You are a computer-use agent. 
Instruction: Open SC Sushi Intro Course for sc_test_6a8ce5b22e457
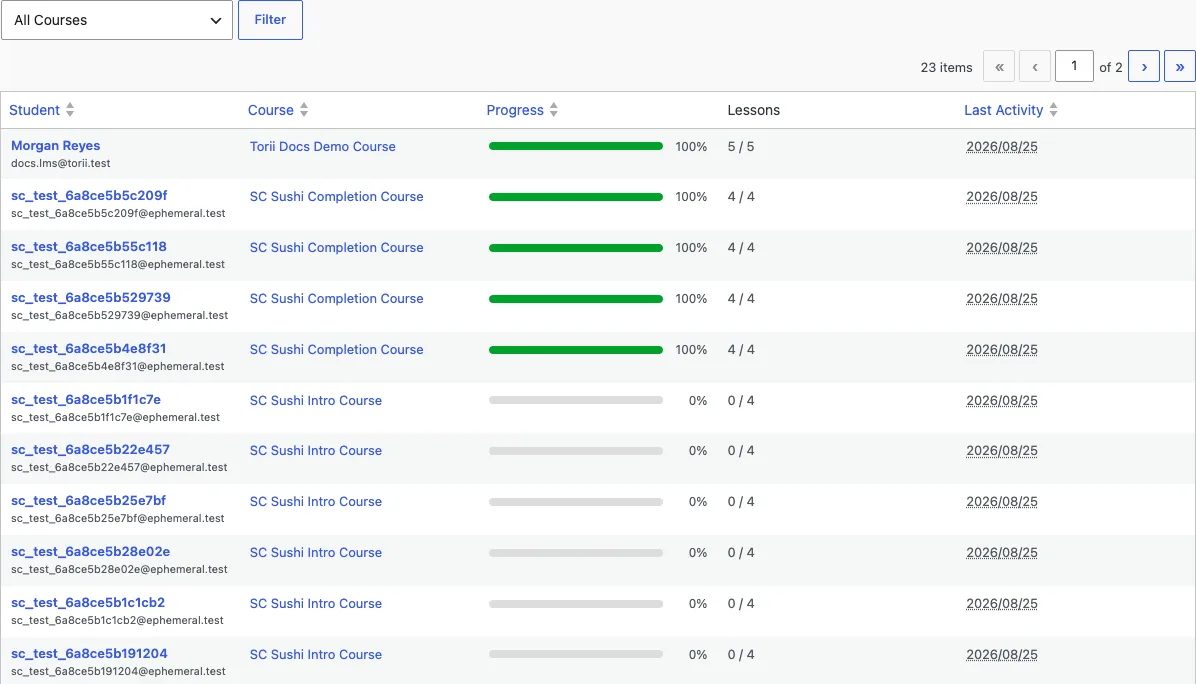316,451
